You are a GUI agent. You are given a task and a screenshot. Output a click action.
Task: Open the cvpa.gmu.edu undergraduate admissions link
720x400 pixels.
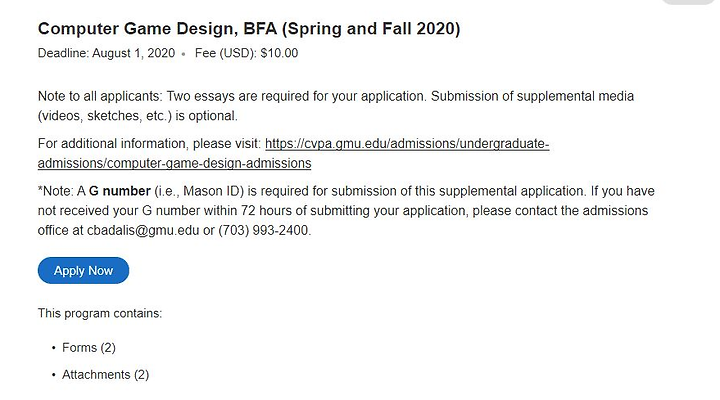tap(407, 144)
